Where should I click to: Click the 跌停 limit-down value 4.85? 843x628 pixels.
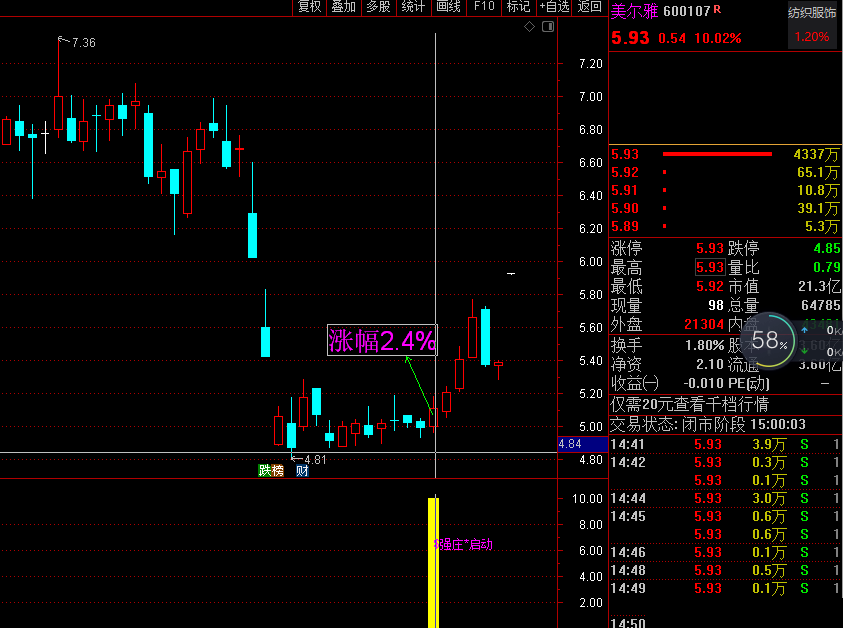[x=826, y=248]
